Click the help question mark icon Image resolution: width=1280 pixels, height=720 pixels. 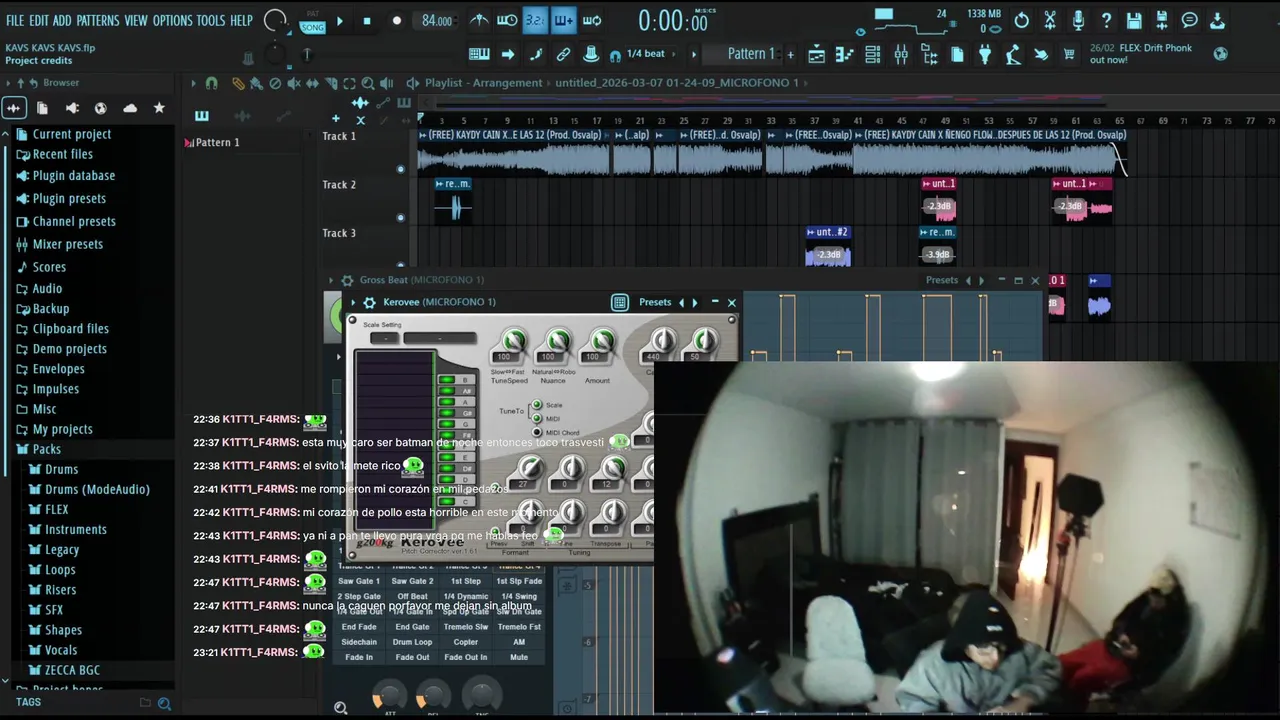[x=1106, y=20]
